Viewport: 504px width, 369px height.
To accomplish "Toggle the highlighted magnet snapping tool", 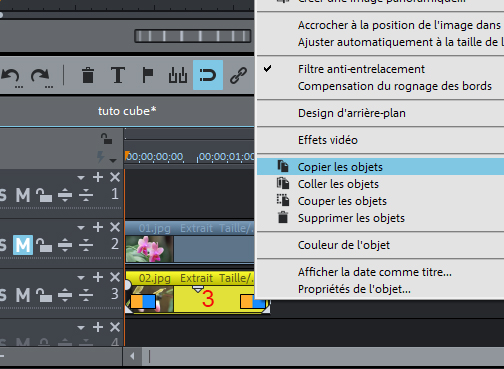I will coord(208,75).
